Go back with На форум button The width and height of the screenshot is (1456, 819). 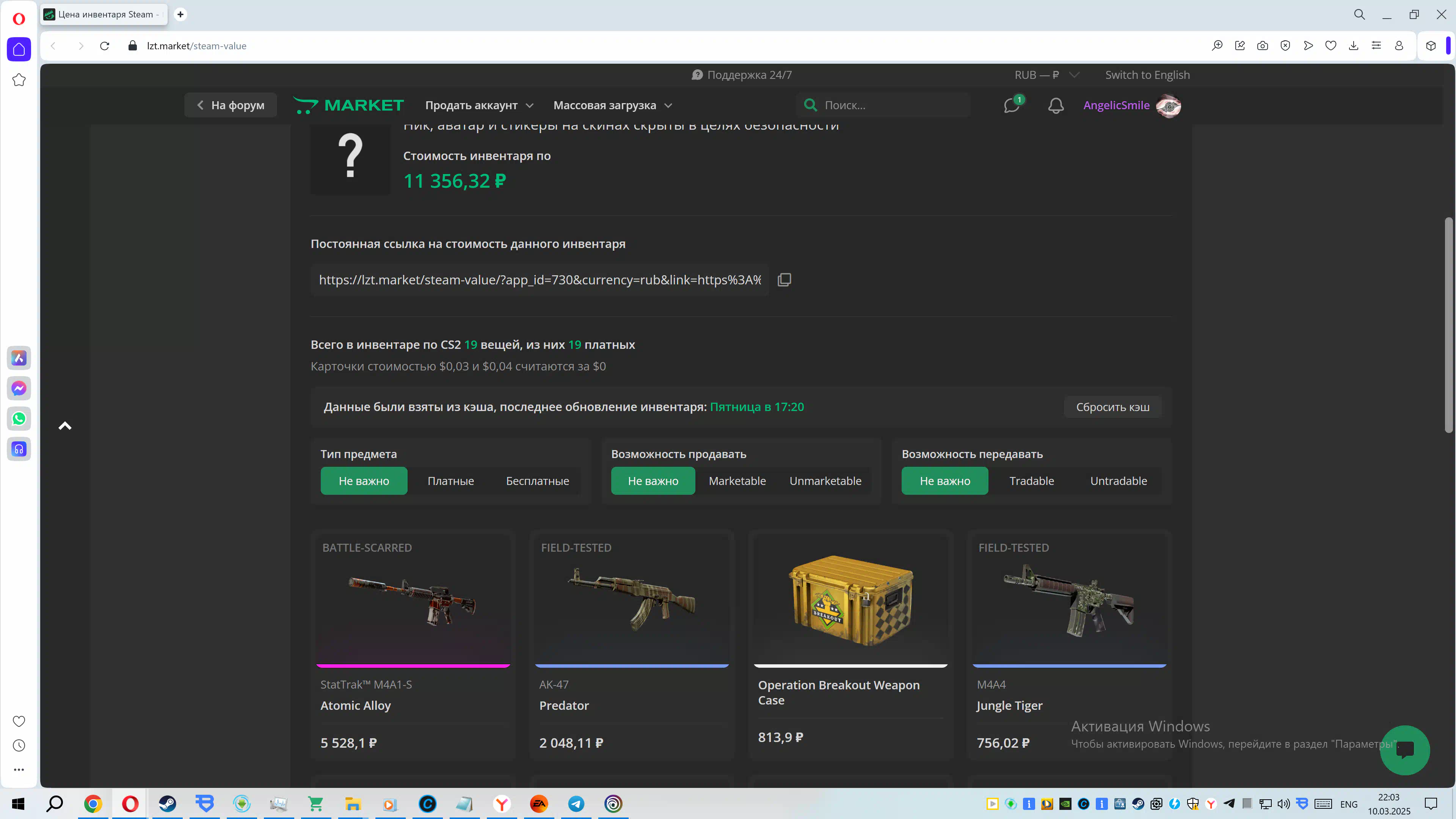[x=230, y=105]
